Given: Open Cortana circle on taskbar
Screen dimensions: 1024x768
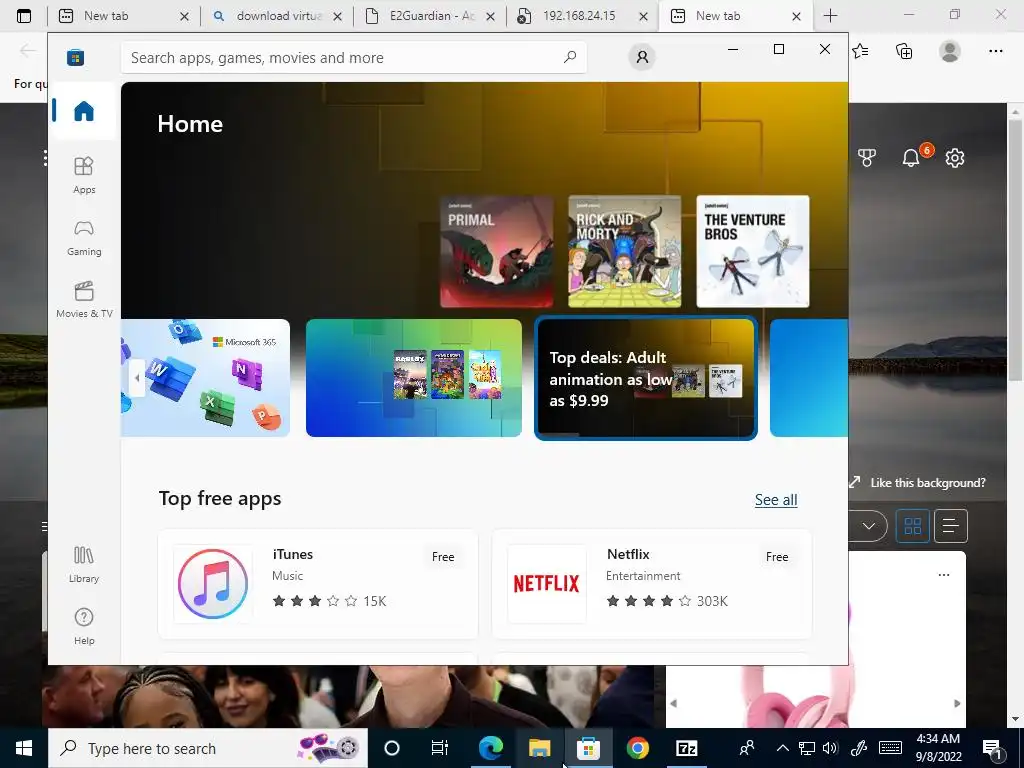Looking at the screenshot, I should click(x=391, y=748).
